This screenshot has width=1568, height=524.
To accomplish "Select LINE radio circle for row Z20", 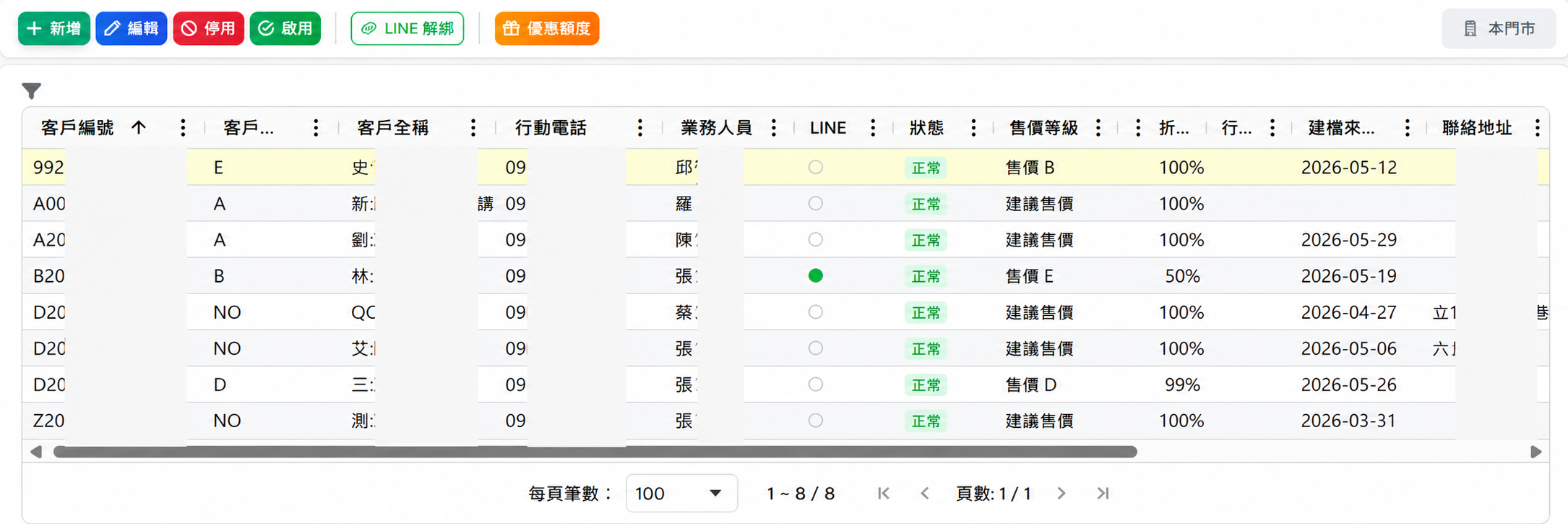I will tap(816, 420).
